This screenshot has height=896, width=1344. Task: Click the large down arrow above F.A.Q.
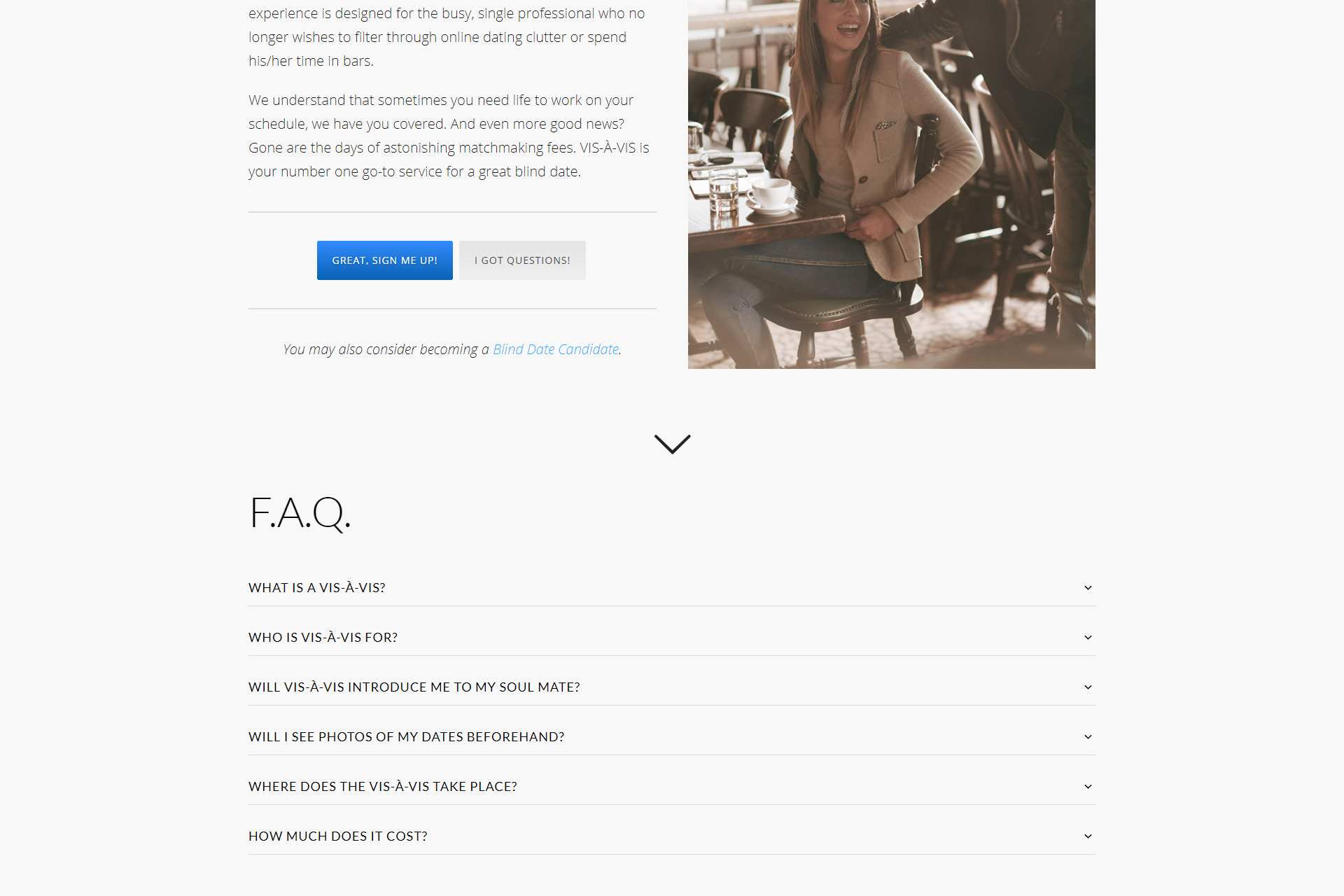coord(672,444)
